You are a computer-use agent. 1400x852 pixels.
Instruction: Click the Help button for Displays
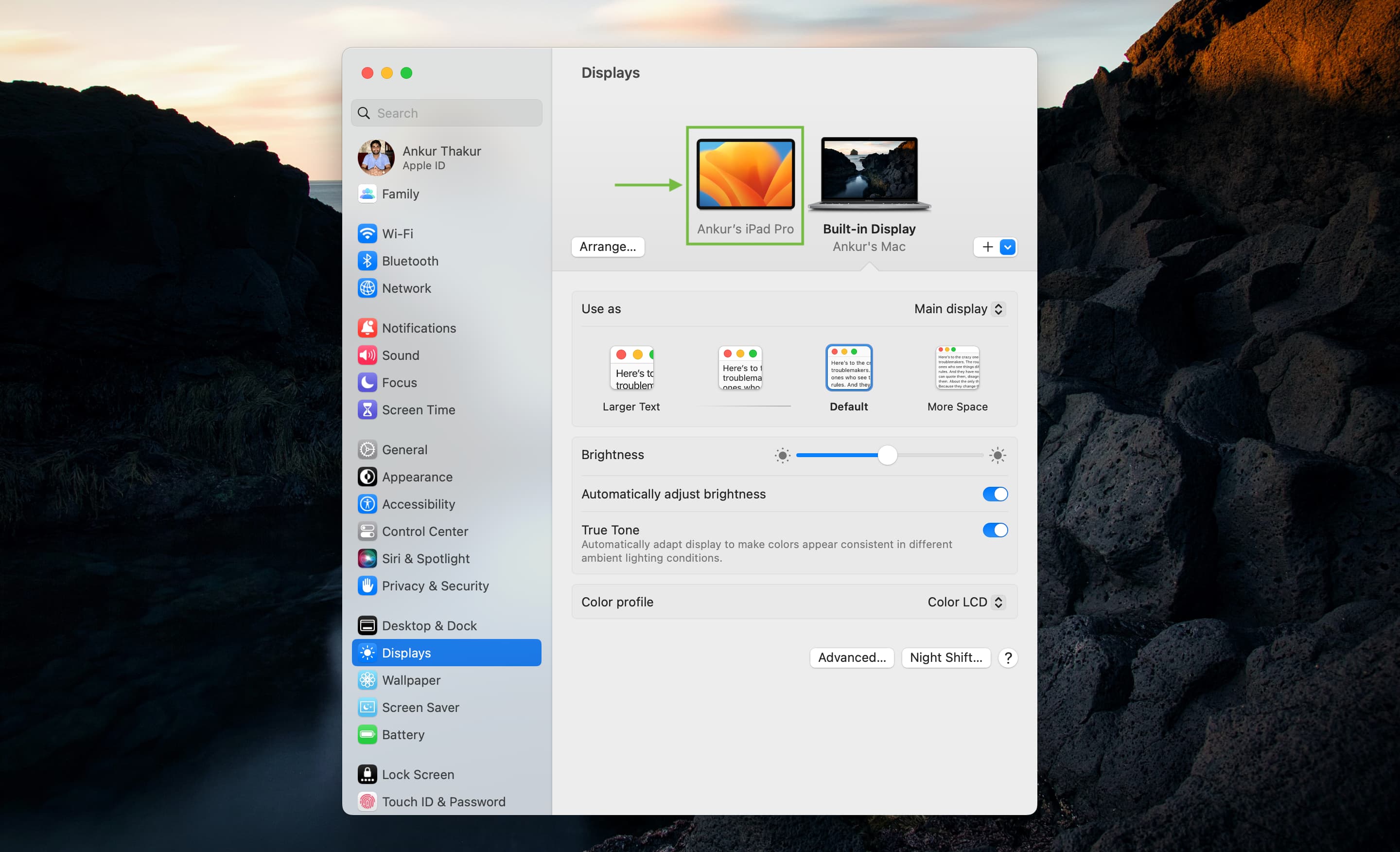pos(1008,657)
